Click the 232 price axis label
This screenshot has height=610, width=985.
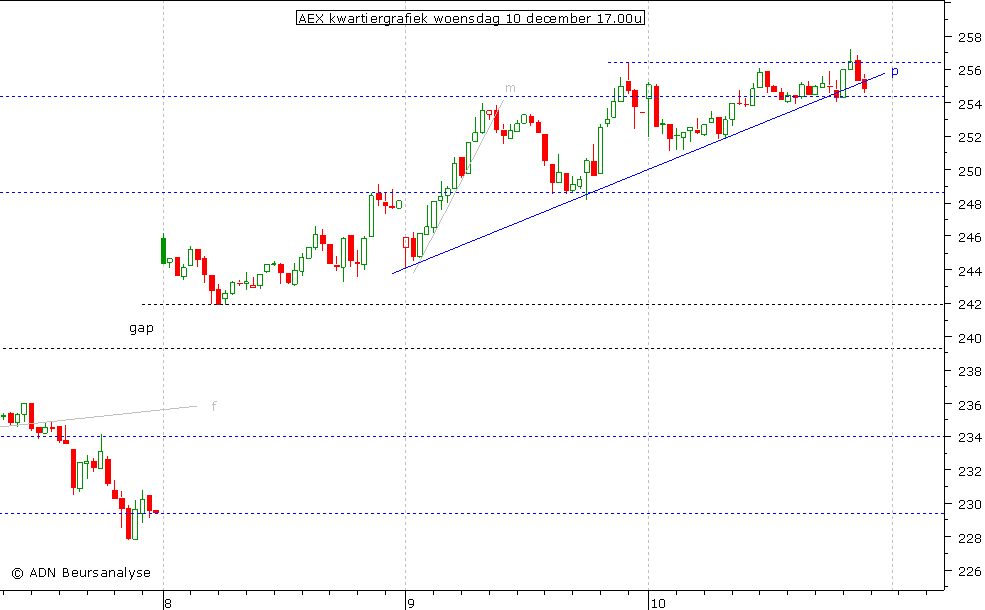pyautogui.click(x=969, y=471)
